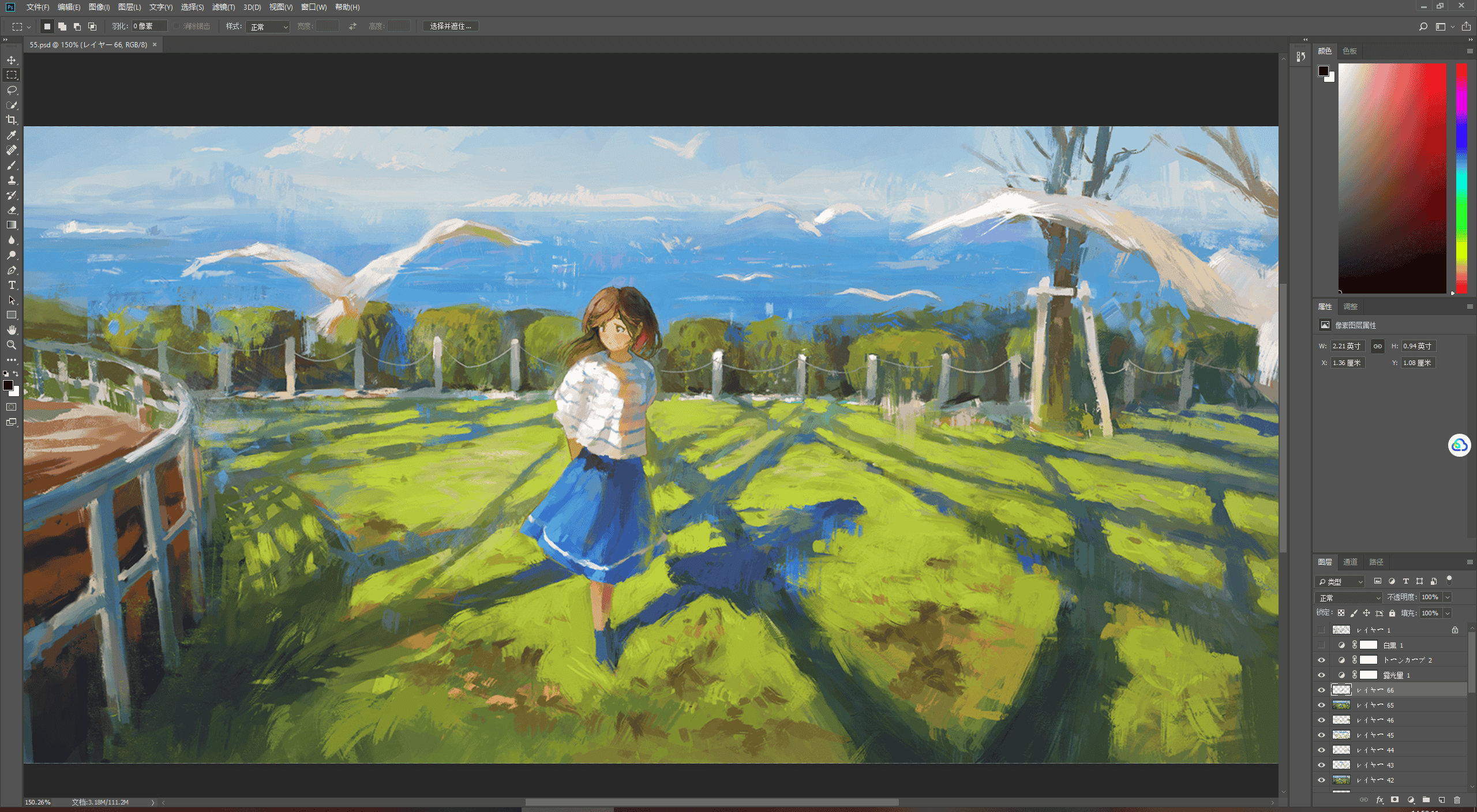The width and height of the screenshot is (1477, 812).
Task: Select the Hand tool
Action: click(12, 330)
